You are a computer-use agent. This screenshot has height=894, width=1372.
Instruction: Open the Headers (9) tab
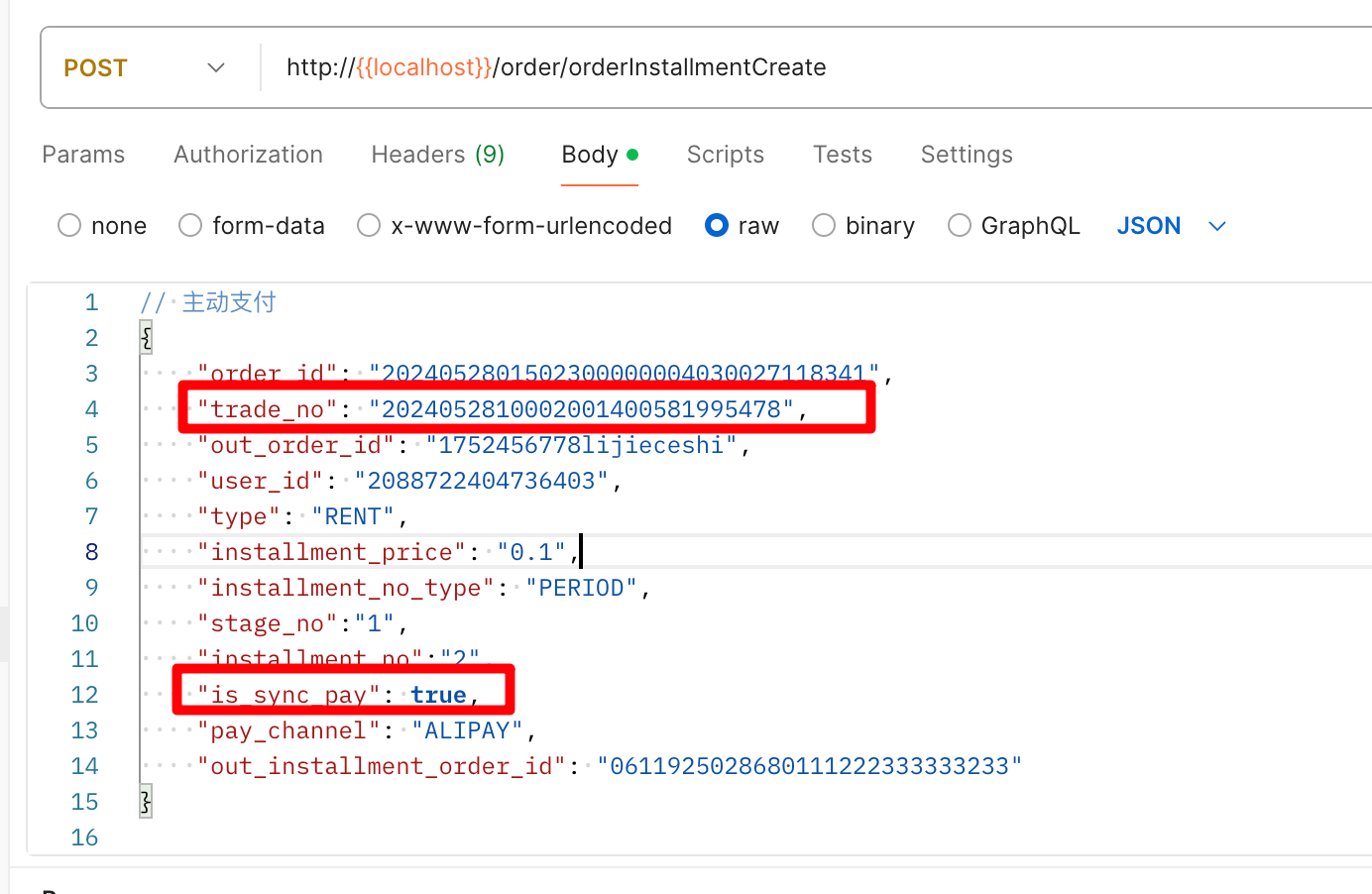tap(438, 155)
